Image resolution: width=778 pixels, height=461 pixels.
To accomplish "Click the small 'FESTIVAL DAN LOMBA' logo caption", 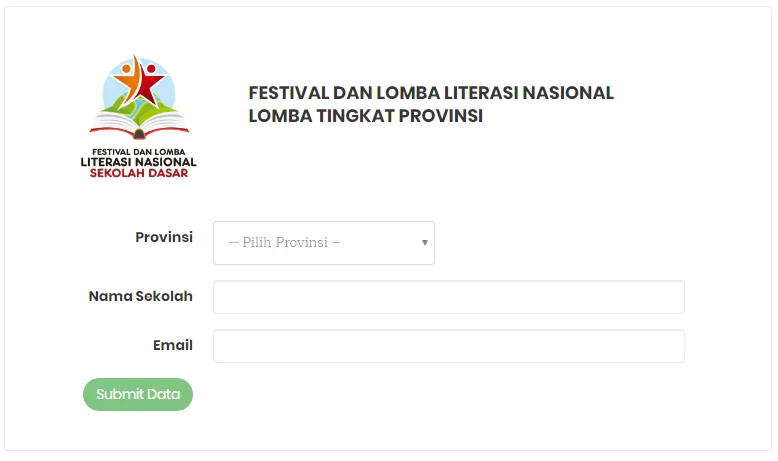I will tap(139, 151).
